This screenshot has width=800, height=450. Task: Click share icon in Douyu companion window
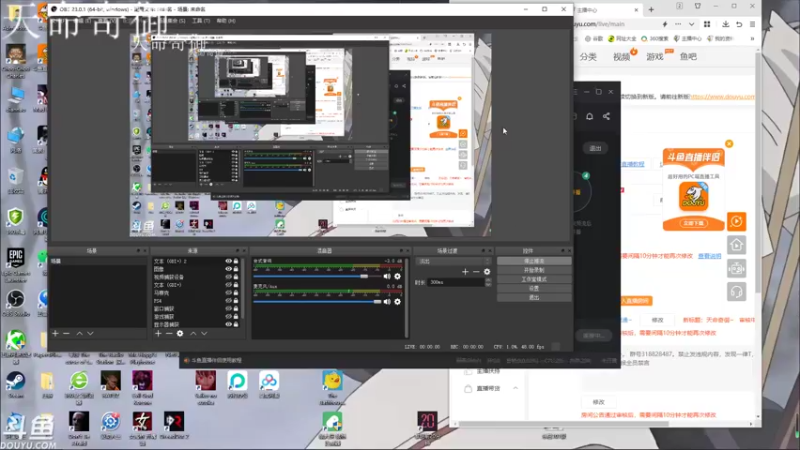point(607,116)
